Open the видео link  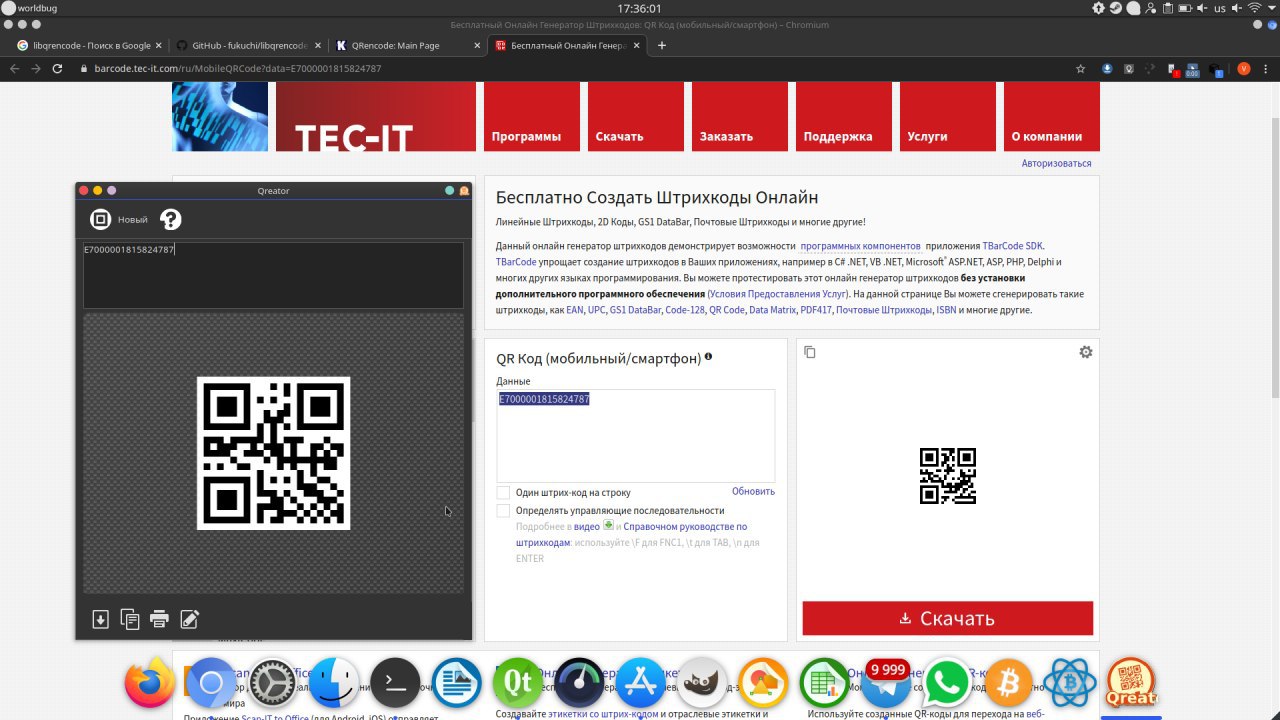[x=586, y=526]
